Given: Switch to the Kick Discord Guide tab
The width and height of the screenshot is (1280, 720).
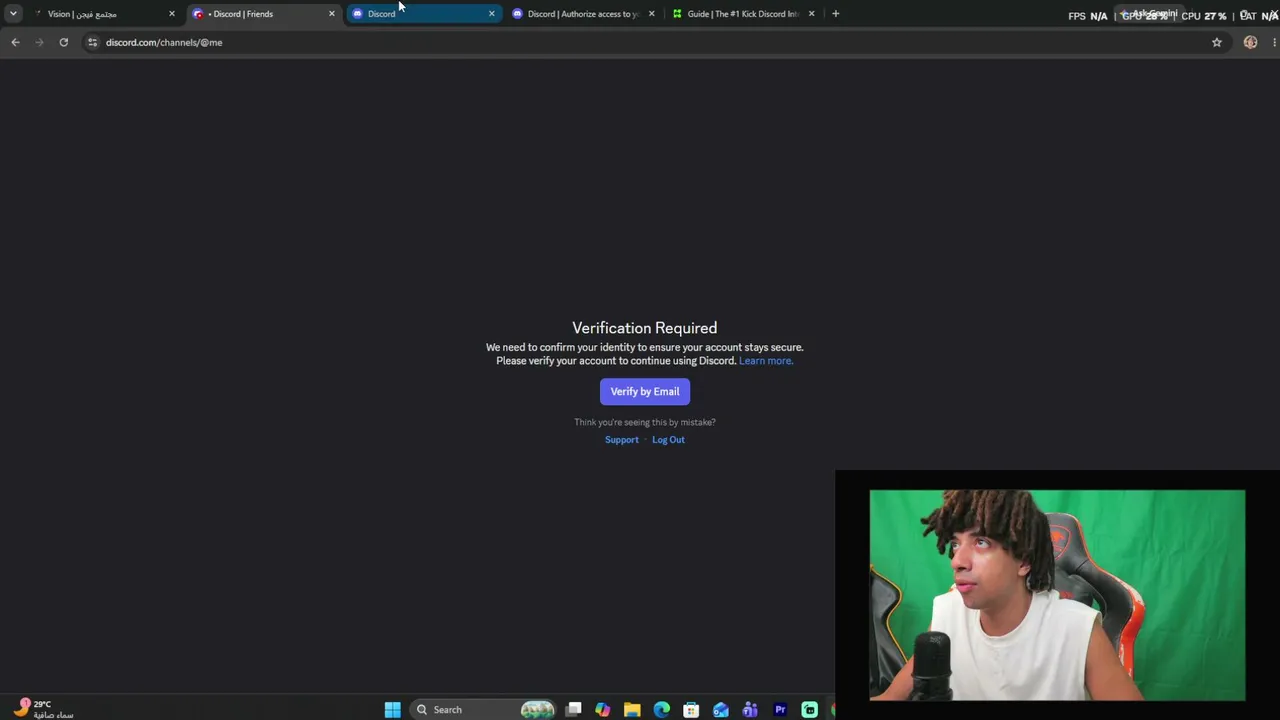Looking at the screenshot, I should click(742, 14).
